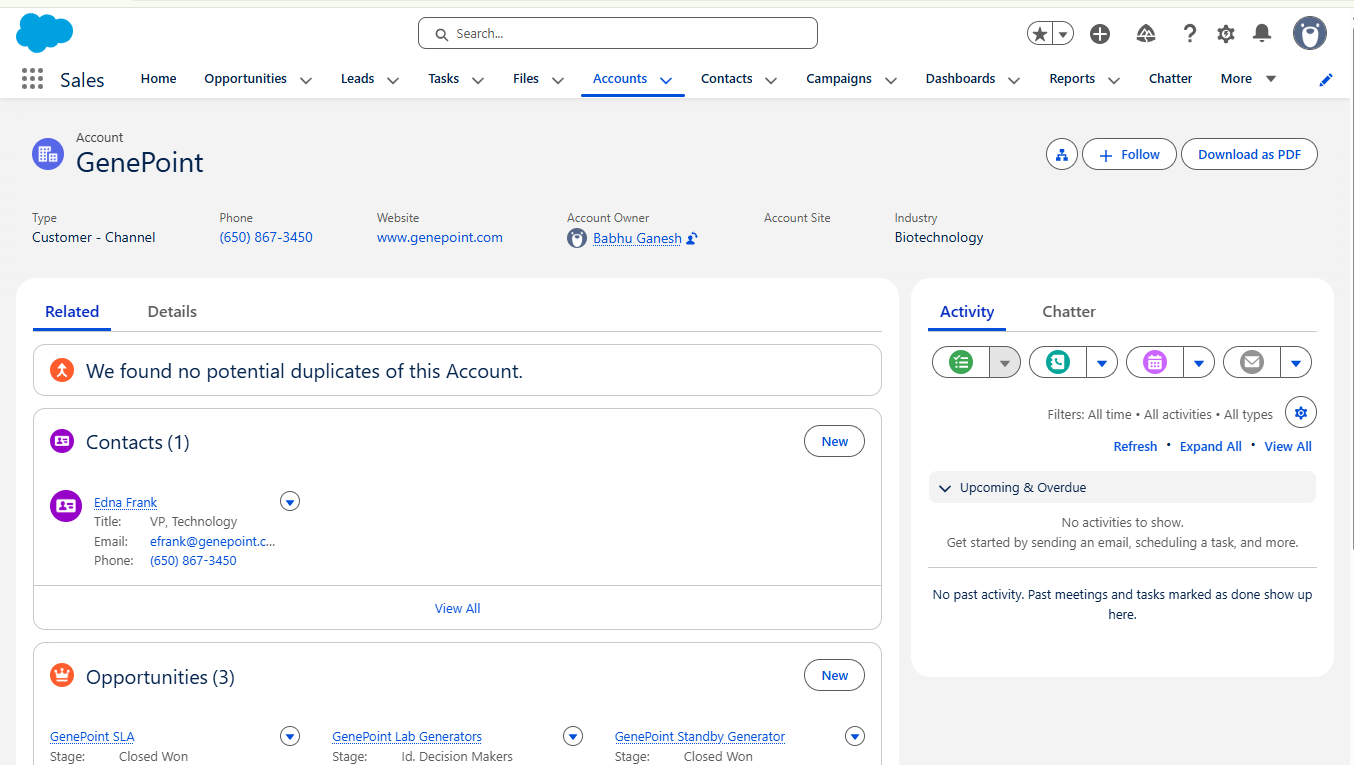Click the change owner icon beside Babhu Ganesh
The image size is (1354, 765).
coord(692,239)
